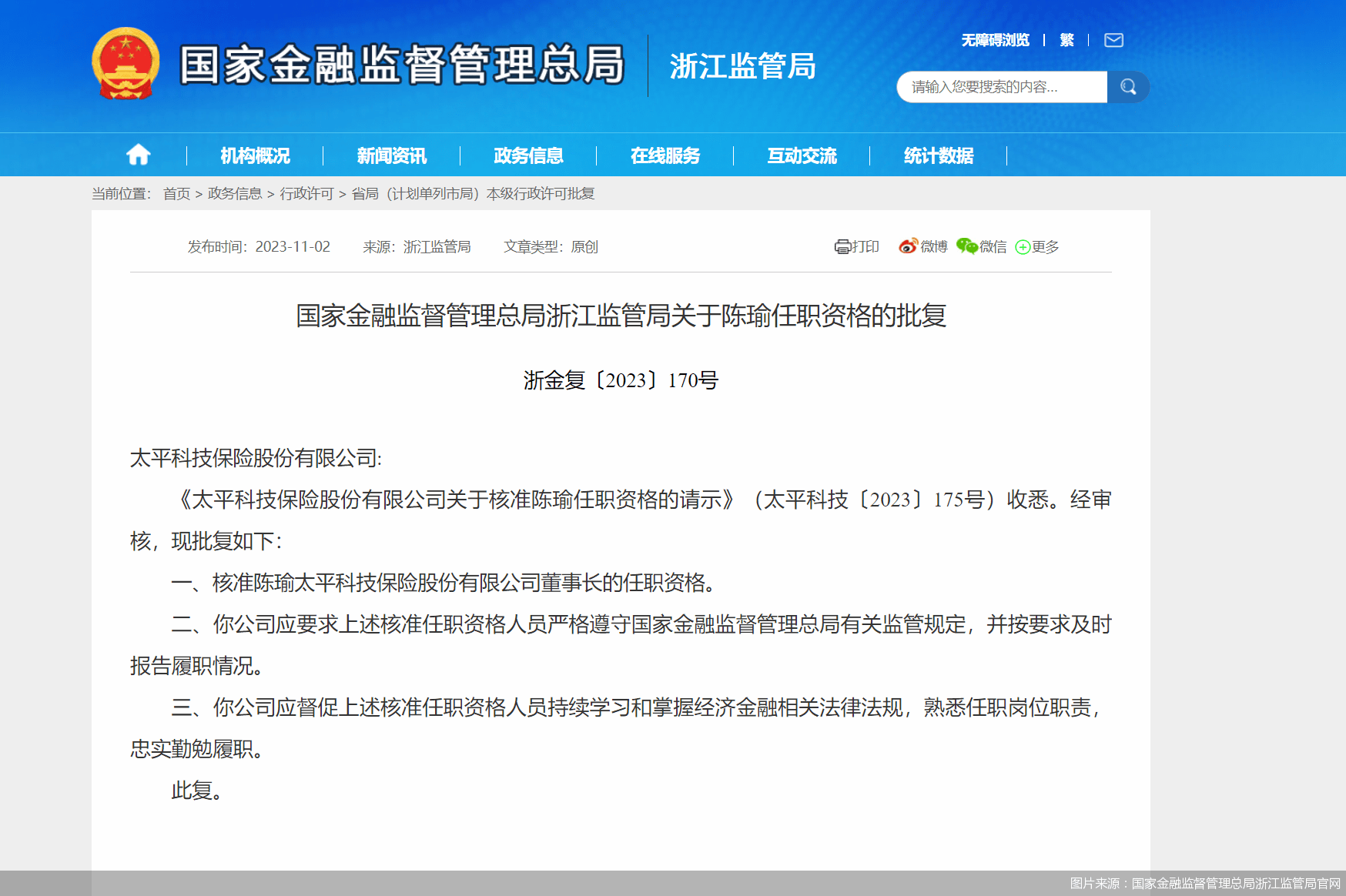
Task: Open the 机构概况 menu
Action: click(x=255, y=155)
